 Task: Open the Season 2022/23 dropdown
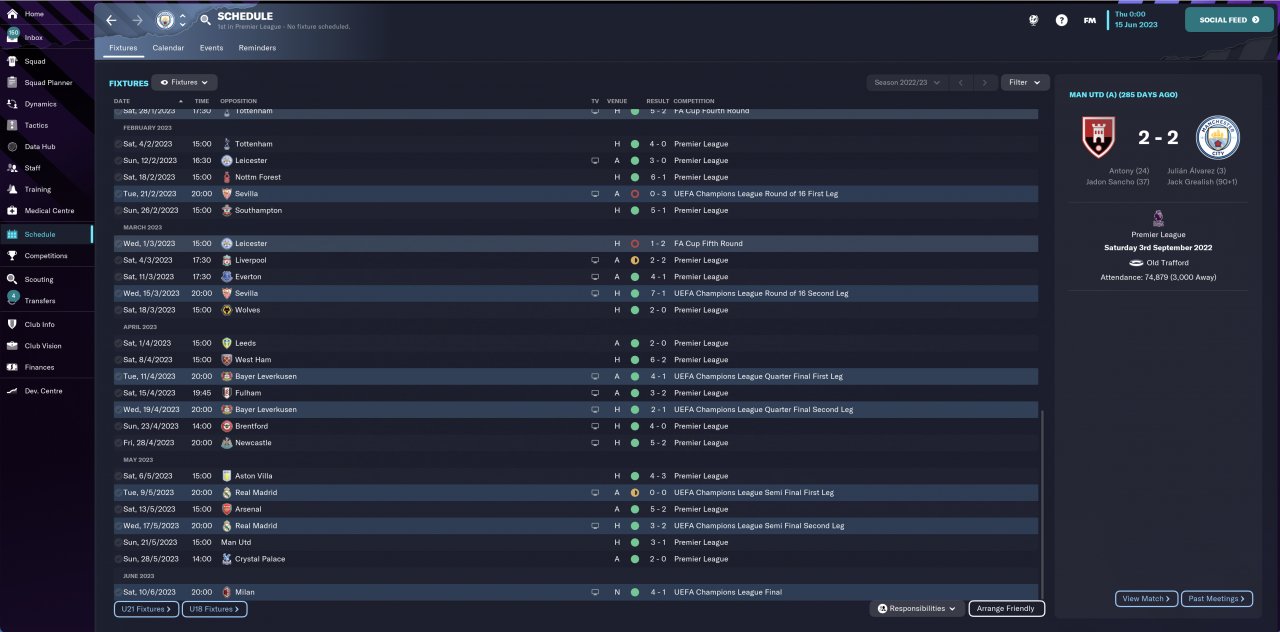907,83
